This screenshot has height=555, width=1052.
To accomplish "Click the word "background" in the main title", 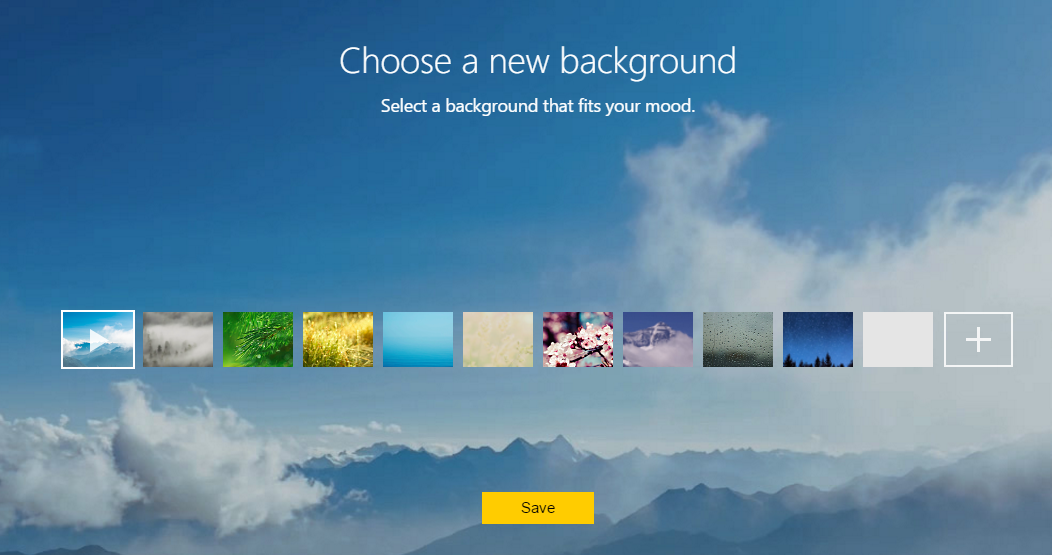I will pyautogui.click(x=648, y=61).
